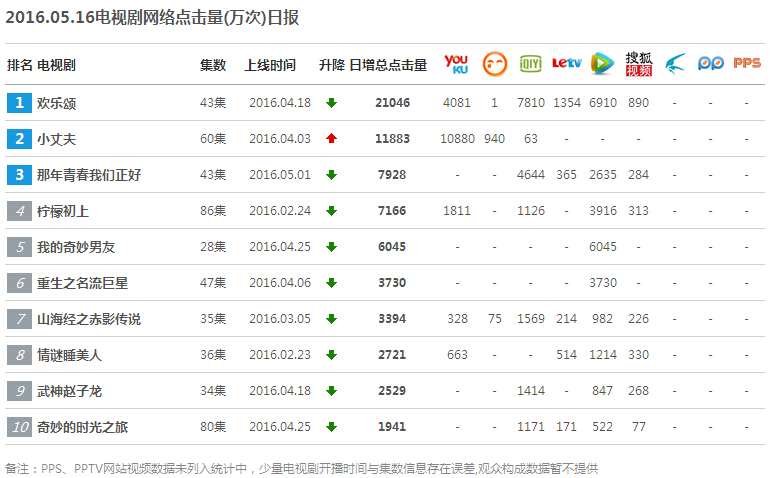Click the red up arrow for 小丈夫
This screenshot has height=478, width=776.
tap(332, 139)
